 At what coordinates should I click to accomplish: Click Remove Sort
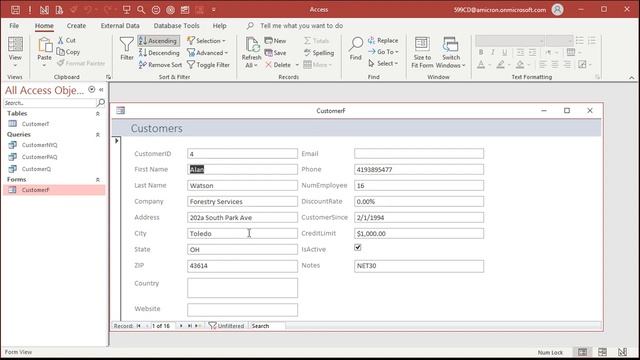coord(160,64)
